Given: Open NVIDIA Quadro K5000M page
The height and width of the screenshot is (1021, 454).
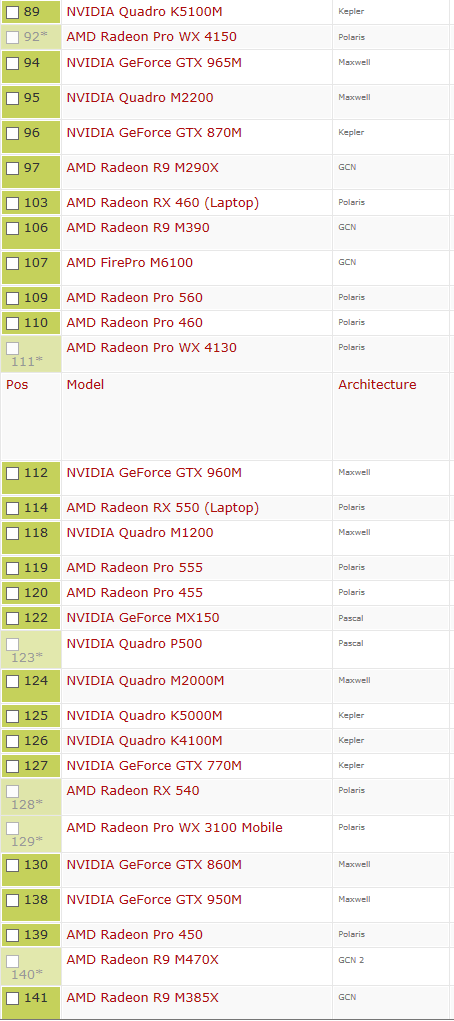Looking at the screenshot, I should (x=145, y=716).
